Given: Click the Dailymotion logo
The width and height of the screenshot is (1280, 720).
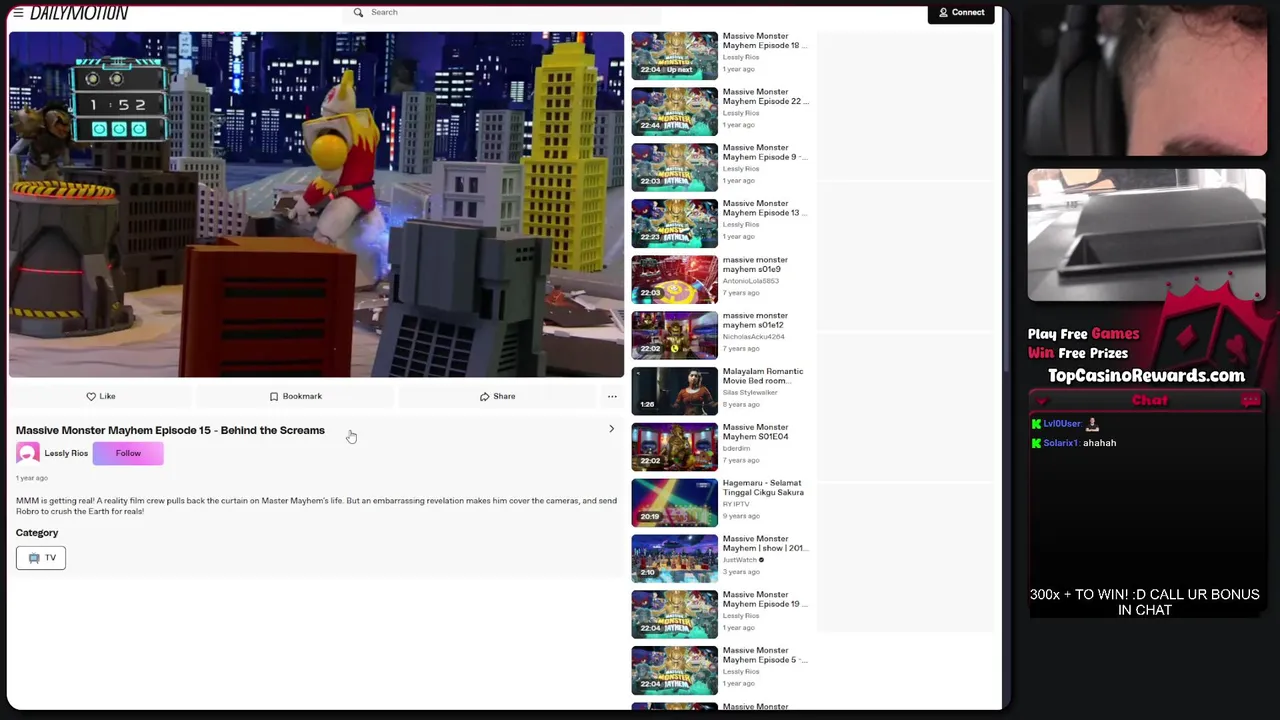Looking at the screenshot, I should (79, 13).
